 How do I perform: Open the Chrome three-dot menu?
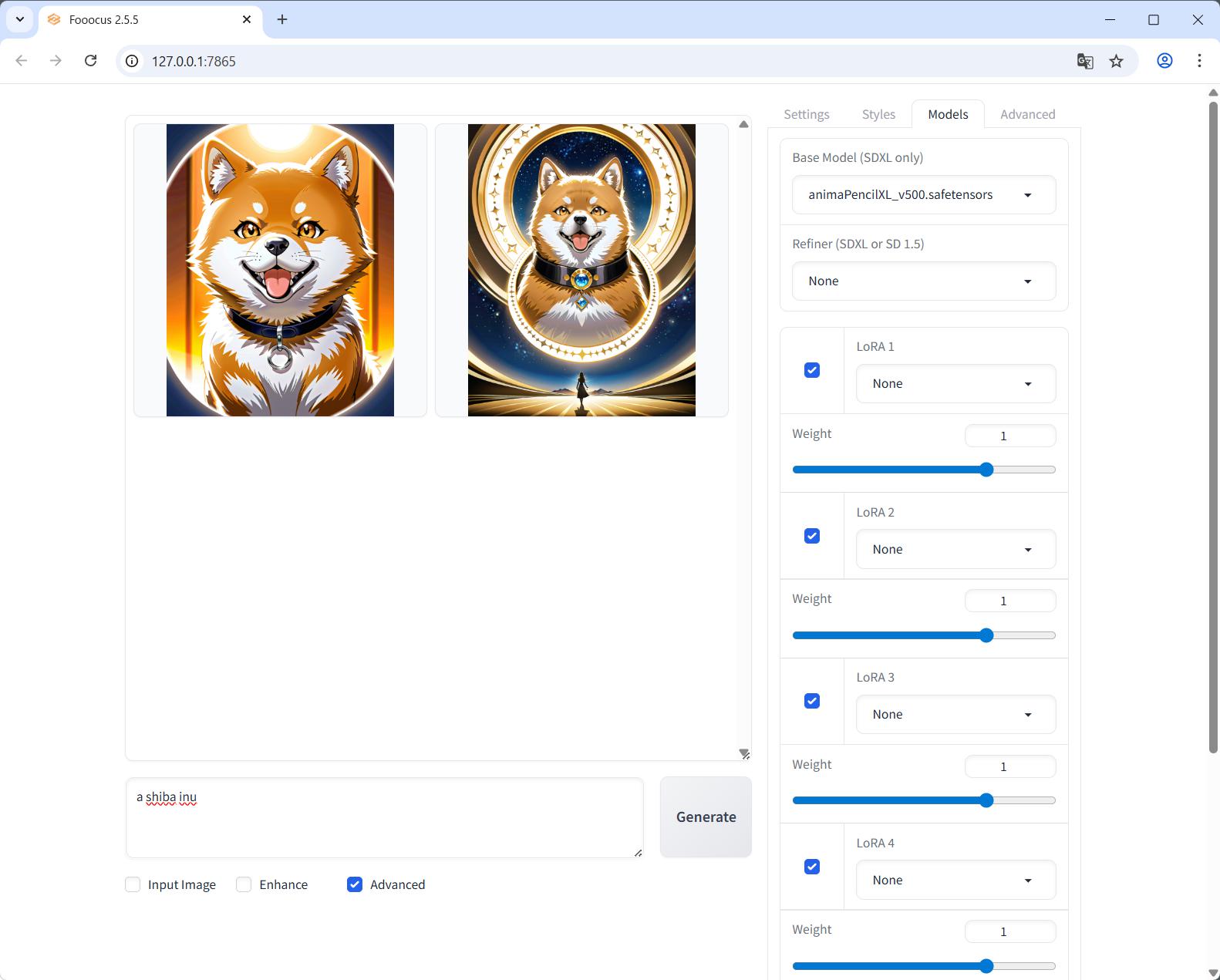(1199, 61)
